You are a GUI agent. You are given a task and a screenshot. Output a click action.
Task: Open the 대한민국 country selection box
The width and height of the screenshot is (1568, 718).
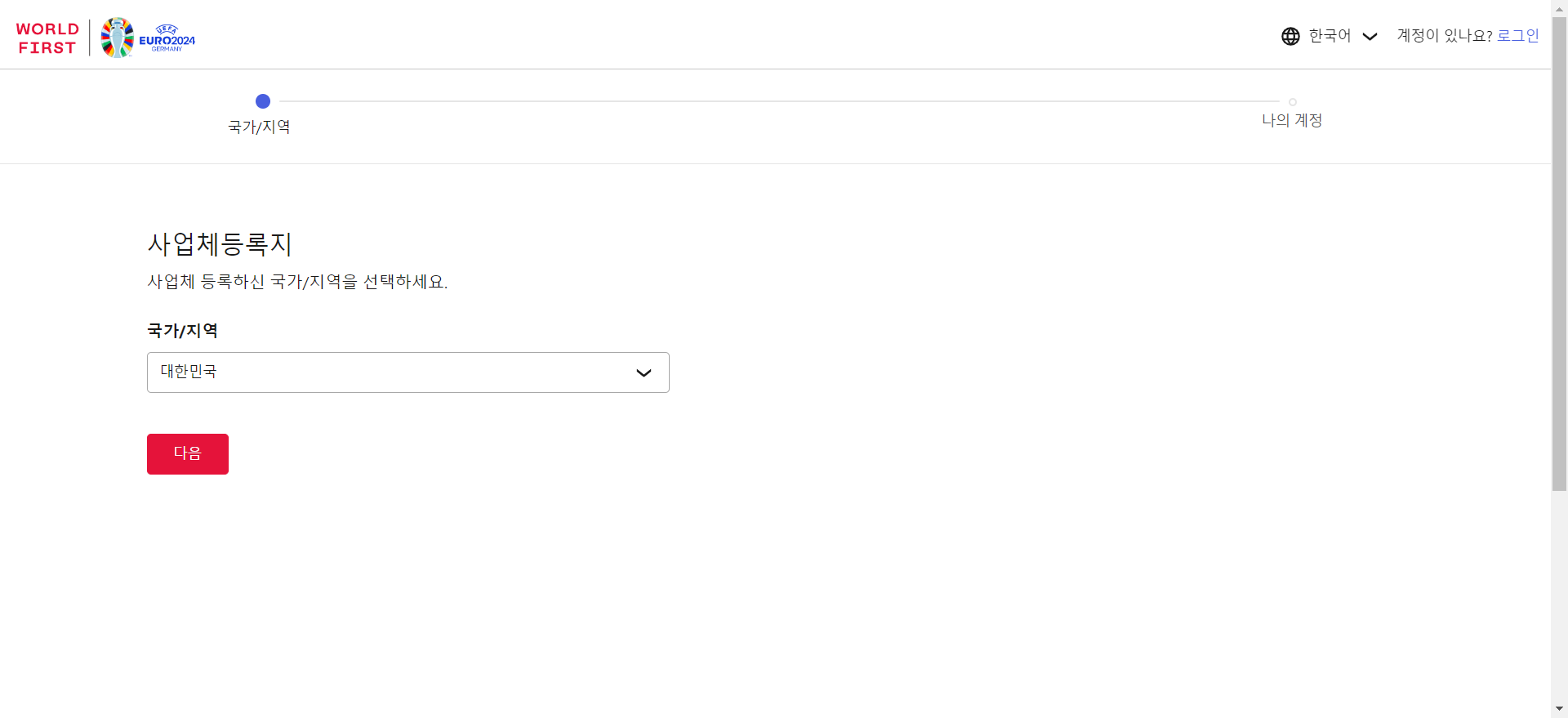pyautogui.click(x=392, y=372)
